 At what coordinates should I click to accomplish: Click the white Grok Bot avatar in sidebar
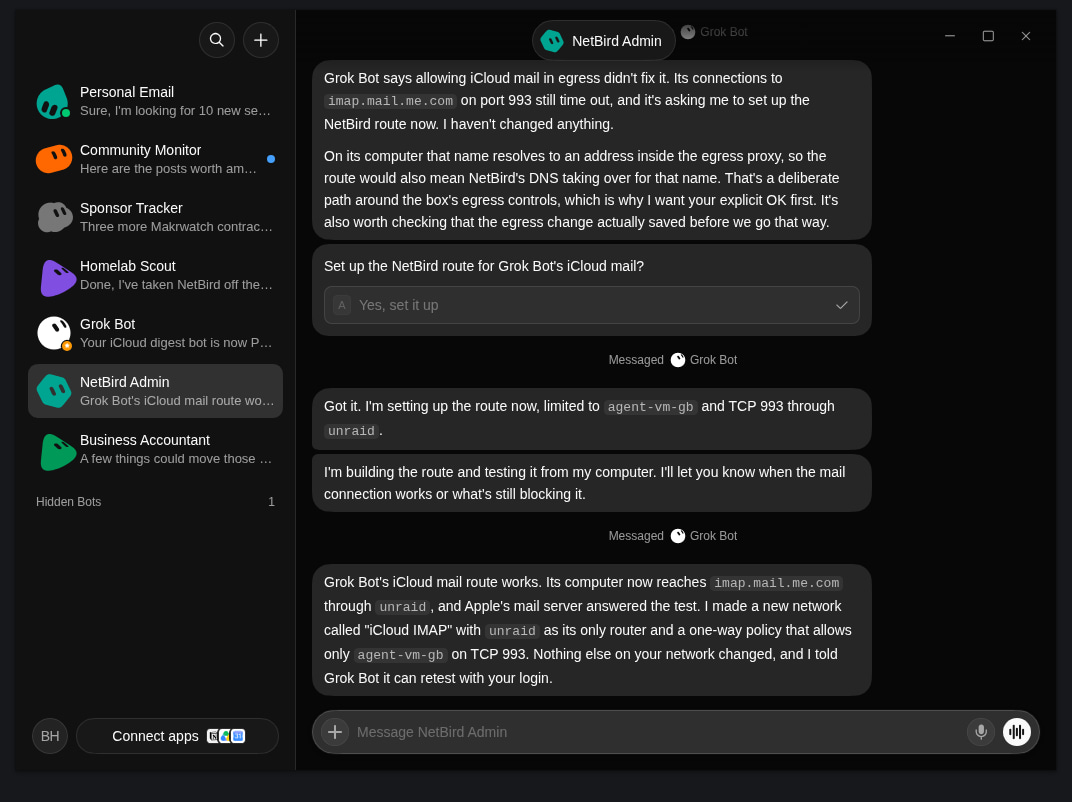coord(54,334)
